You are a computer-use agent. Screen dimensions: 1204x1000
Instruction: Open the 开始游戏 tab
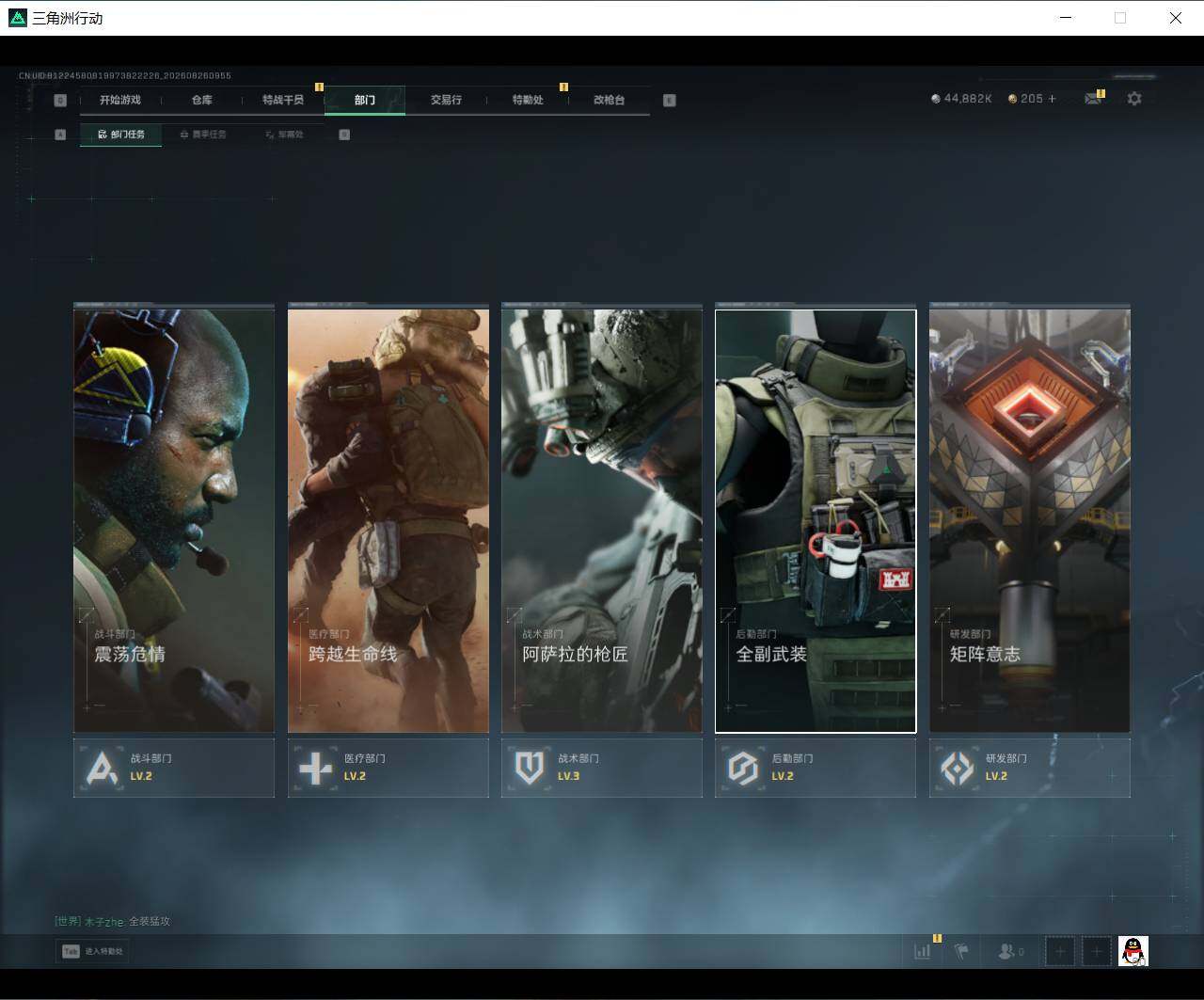tap(120, 100)
